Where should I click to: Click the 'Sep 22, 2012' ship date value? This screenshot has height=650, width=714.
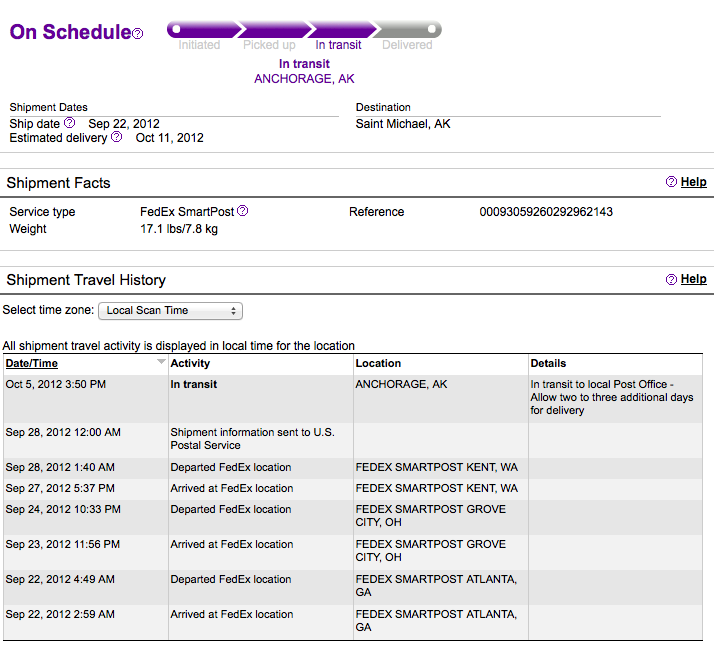[x=124, y=123]
